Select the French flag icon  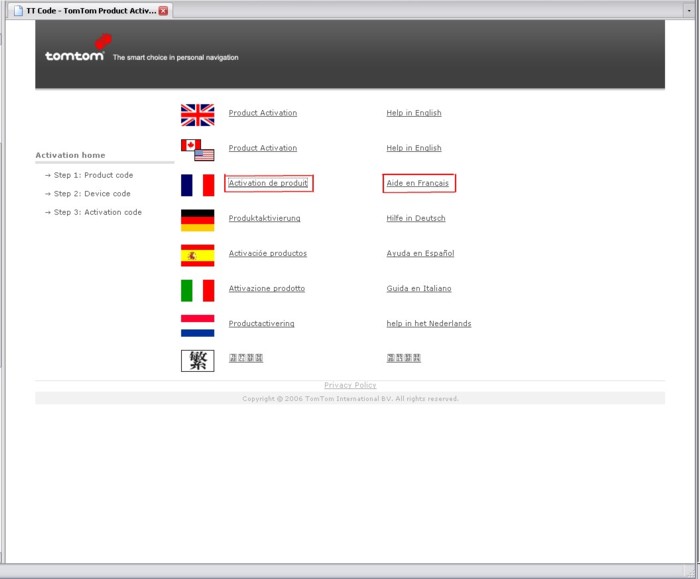click(x=197, y=185)
